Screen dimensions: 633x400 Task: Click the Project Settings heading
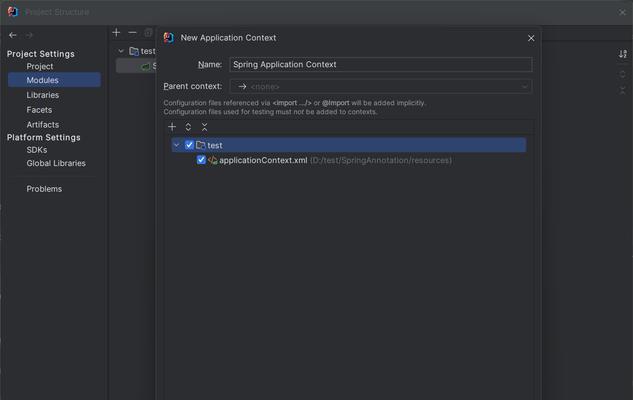point(40,54)
